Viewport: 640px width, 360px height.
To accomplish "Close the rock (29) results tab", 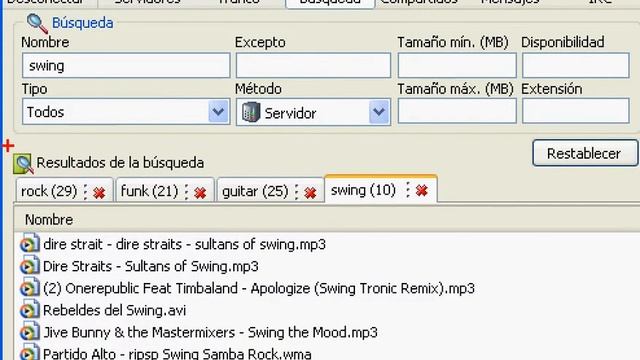I will pos(99,192).
